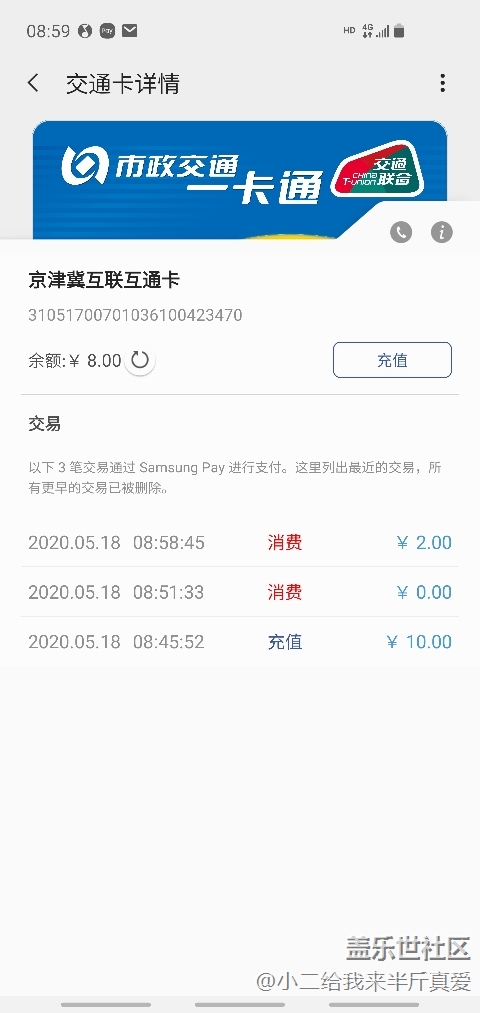
Task: Select the 08:45:52 充值 ¥10.00 transaction
Action: click(240, 642)
